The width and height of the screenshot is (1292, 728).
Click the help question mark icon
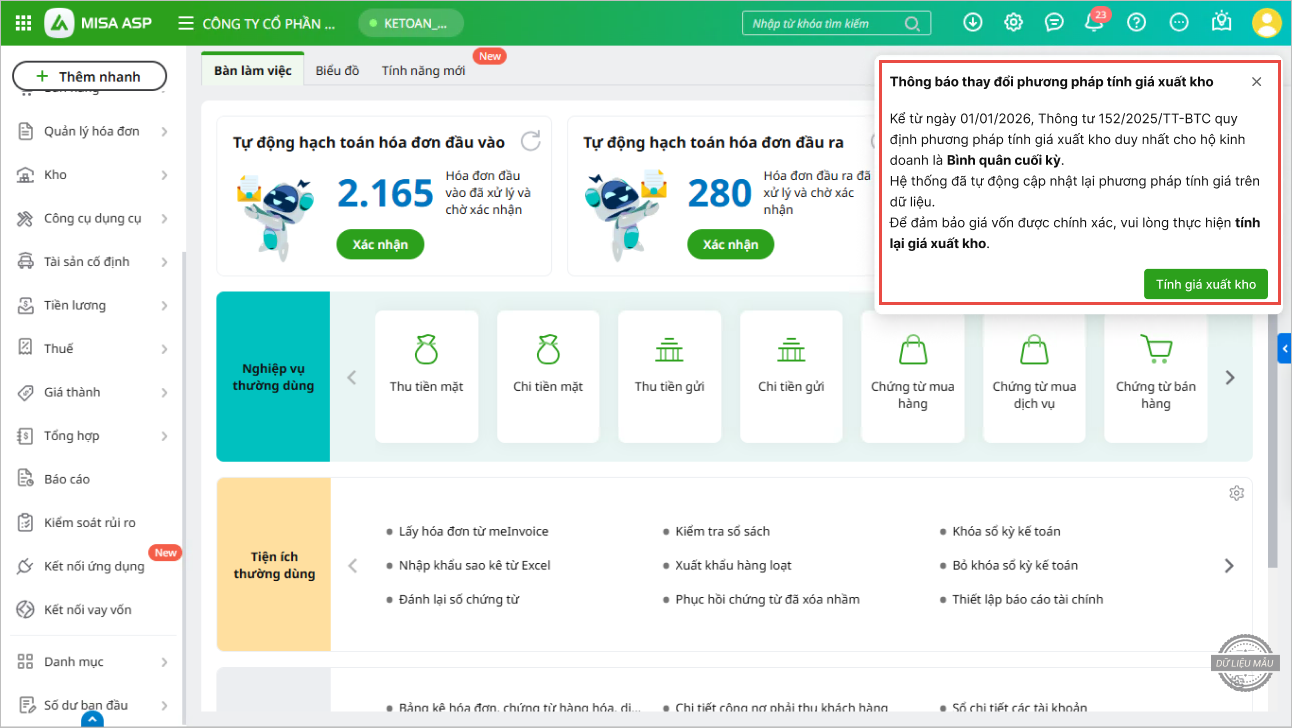(1136, 23)
